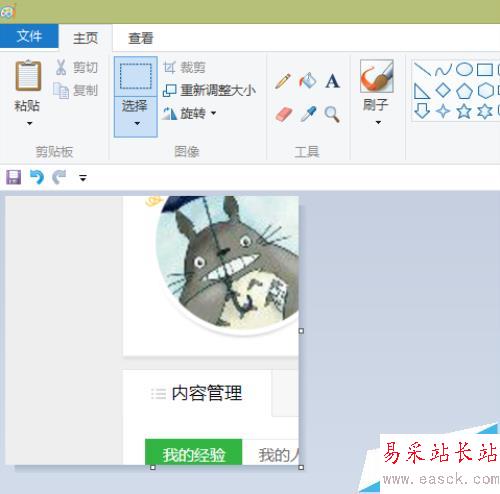This screenshot has width=500, height=494.
Task: Select the Diamond shape
Action: click(x=443, y=90)
